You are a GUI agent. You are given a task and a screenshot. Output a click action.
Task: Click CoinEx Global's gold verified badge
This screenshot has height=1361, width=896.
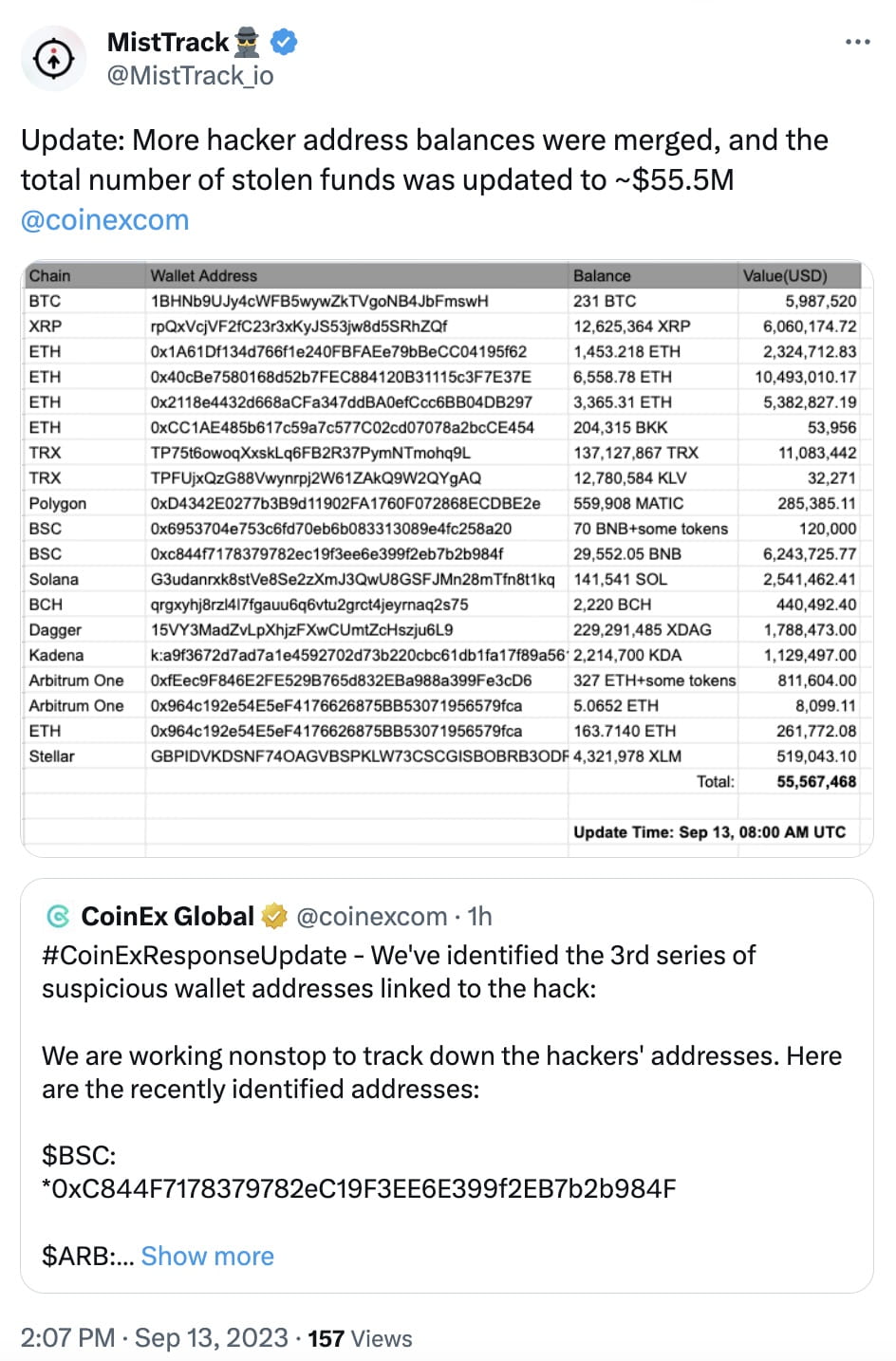click(273, 916)
